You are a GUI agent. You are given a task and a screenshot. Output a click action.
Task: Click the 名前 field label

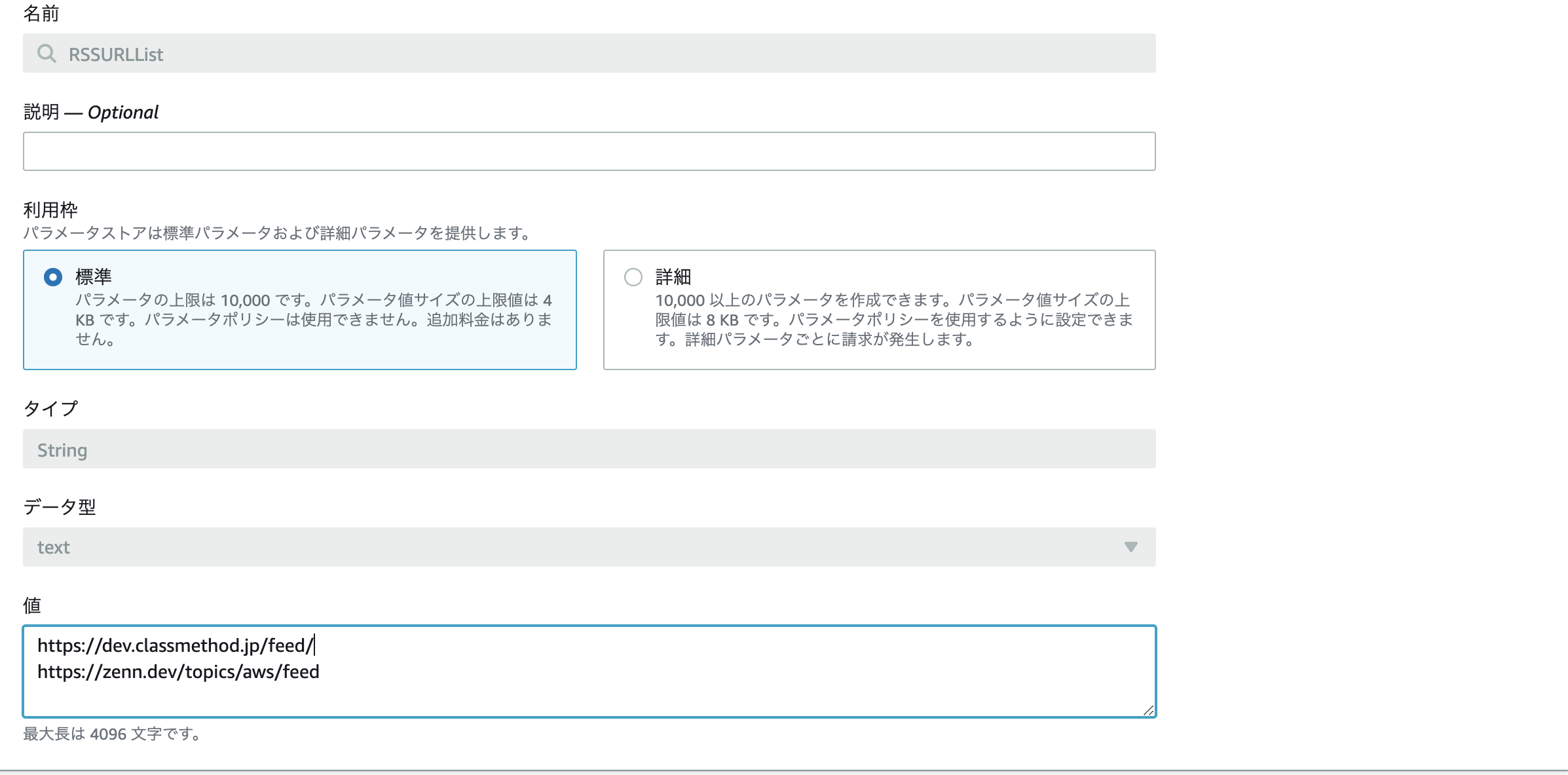tap(41, 14)
